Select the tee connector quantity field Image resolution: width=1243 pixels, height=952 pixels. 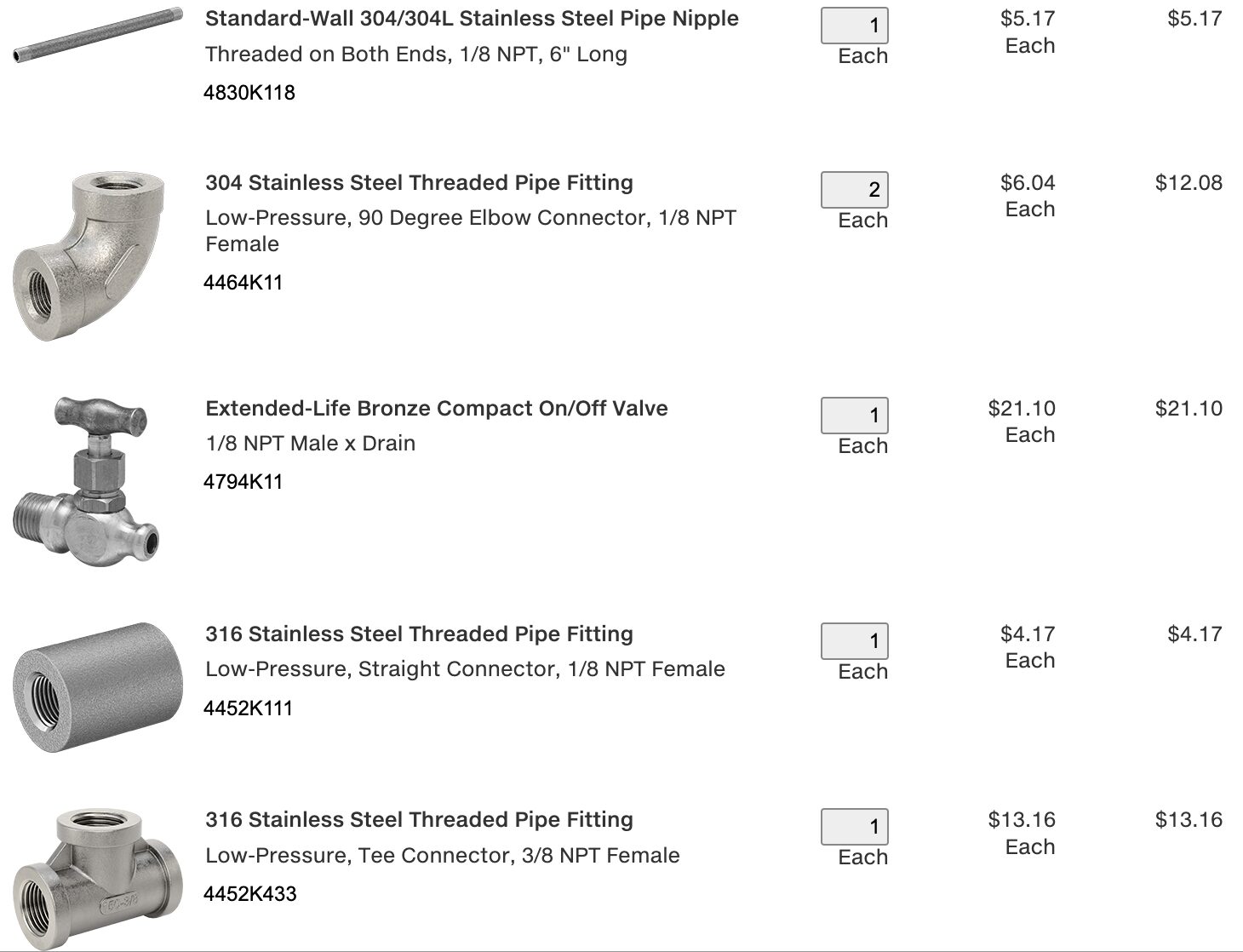855,827
